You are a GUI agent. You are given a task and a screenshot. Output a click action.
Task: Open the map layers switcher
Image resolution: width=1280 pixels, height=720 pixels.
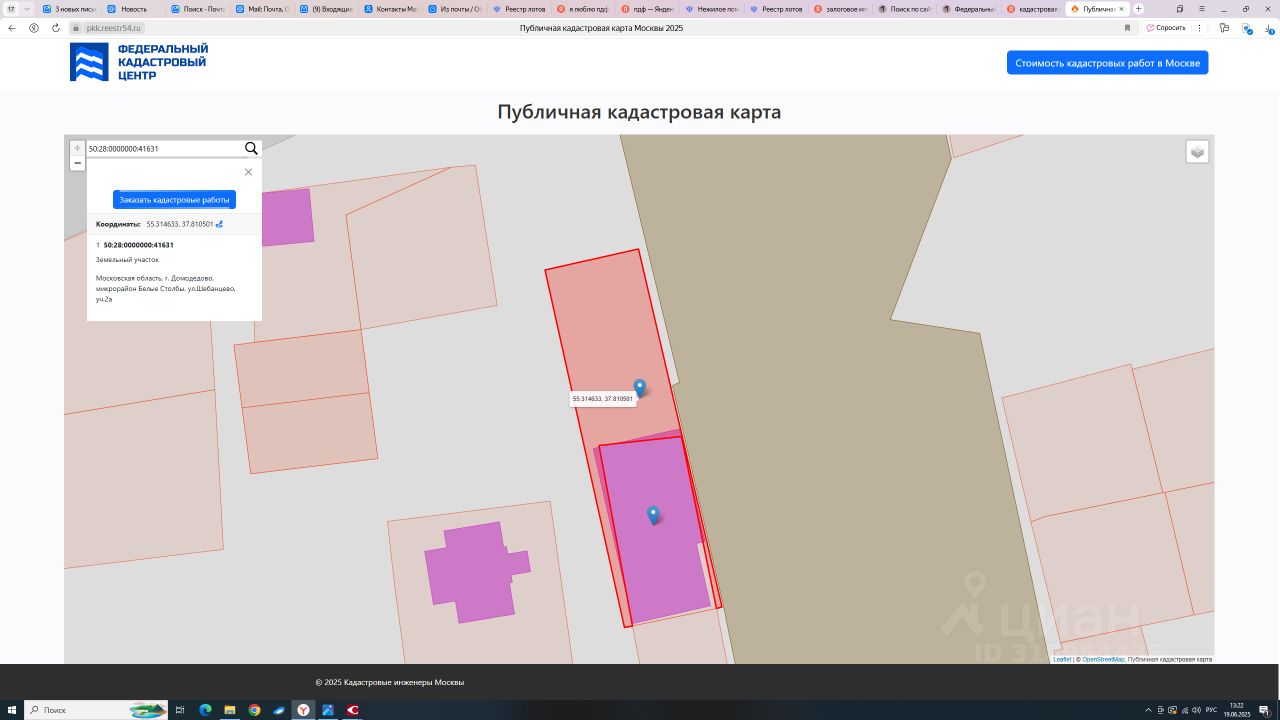[x=1197, y=152]
